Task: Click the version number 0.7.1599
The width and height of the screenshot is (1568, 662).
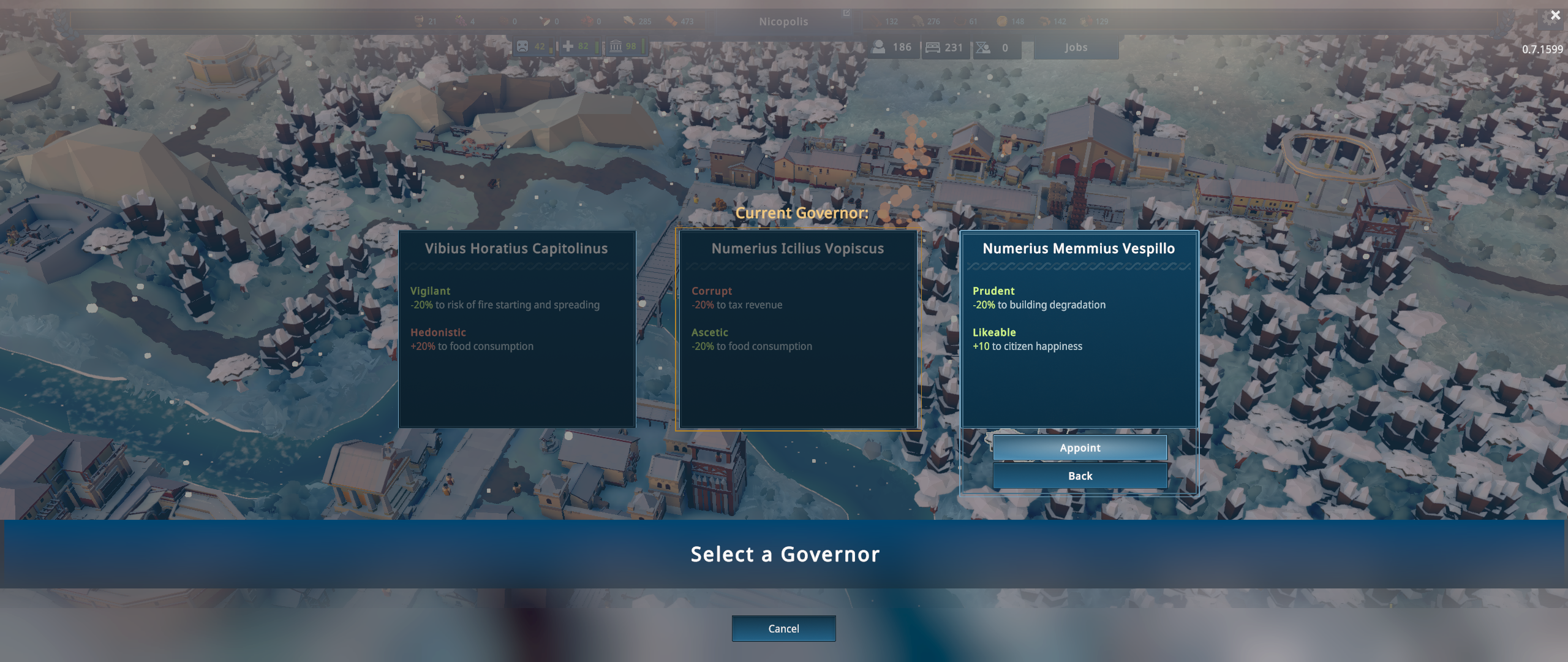Action: [1542, 50]
